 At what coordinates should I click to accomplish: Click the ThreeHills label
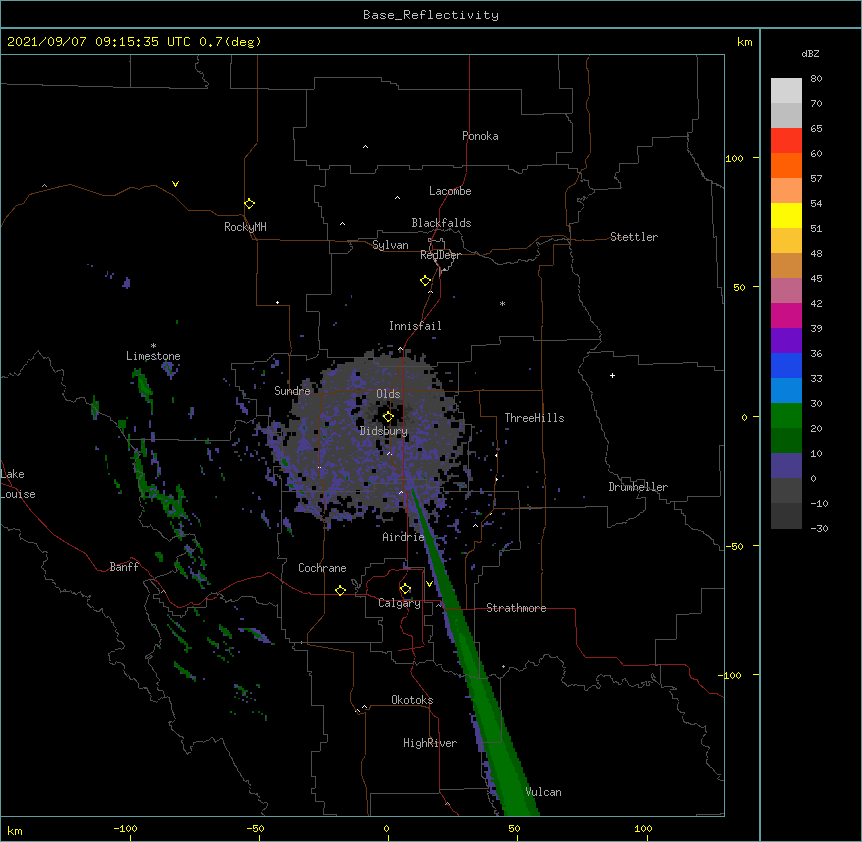pyautogui.click(x=534, y=418)
